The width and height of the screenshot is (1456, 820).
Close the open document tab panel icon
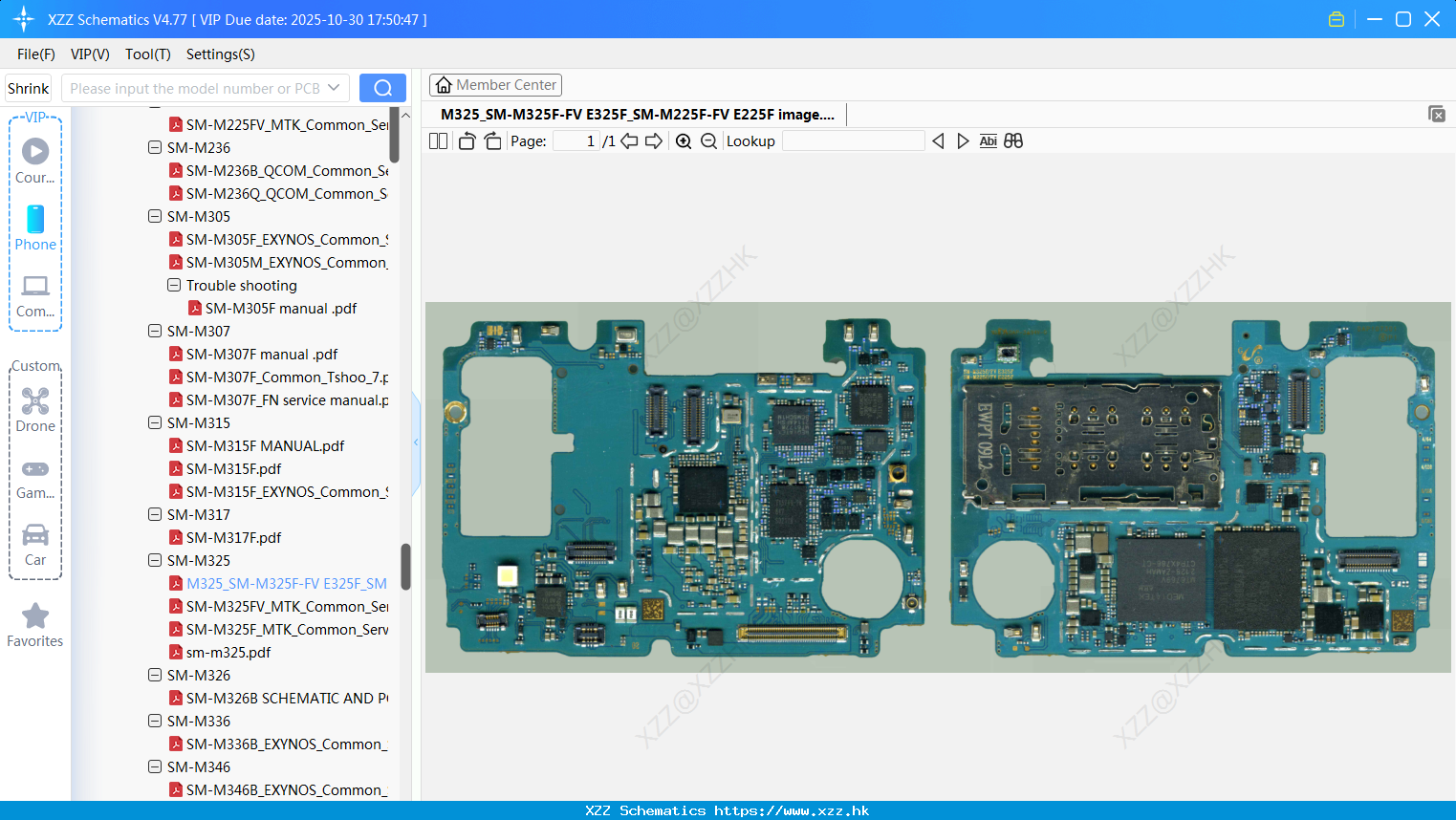(1437, 114)
